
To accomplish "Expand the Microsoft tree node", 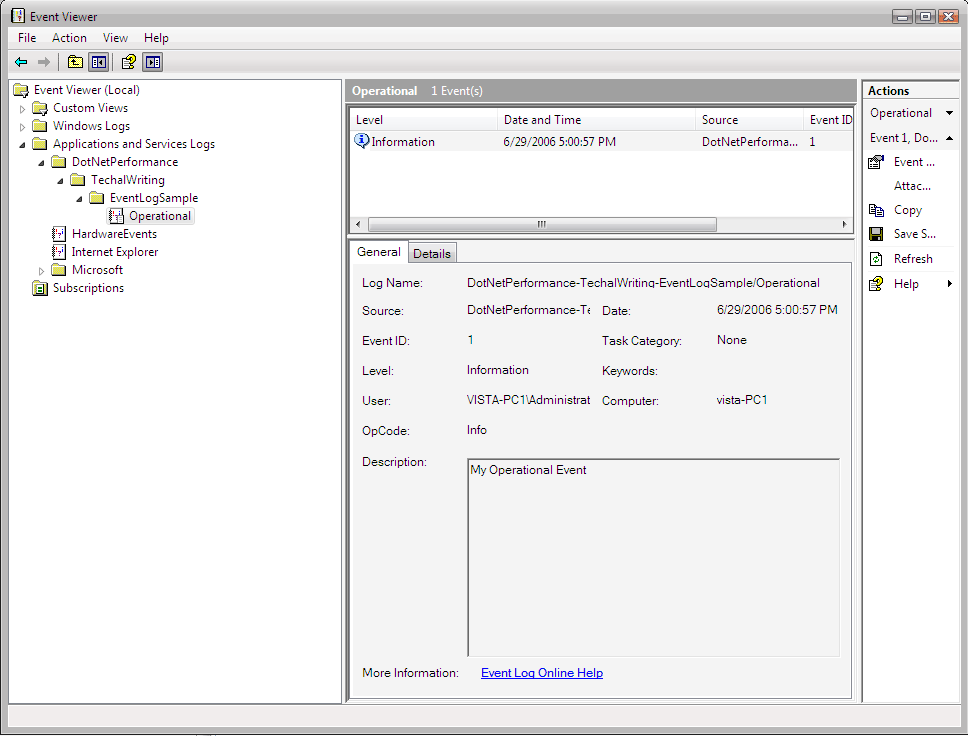I will tap(41, 271).
